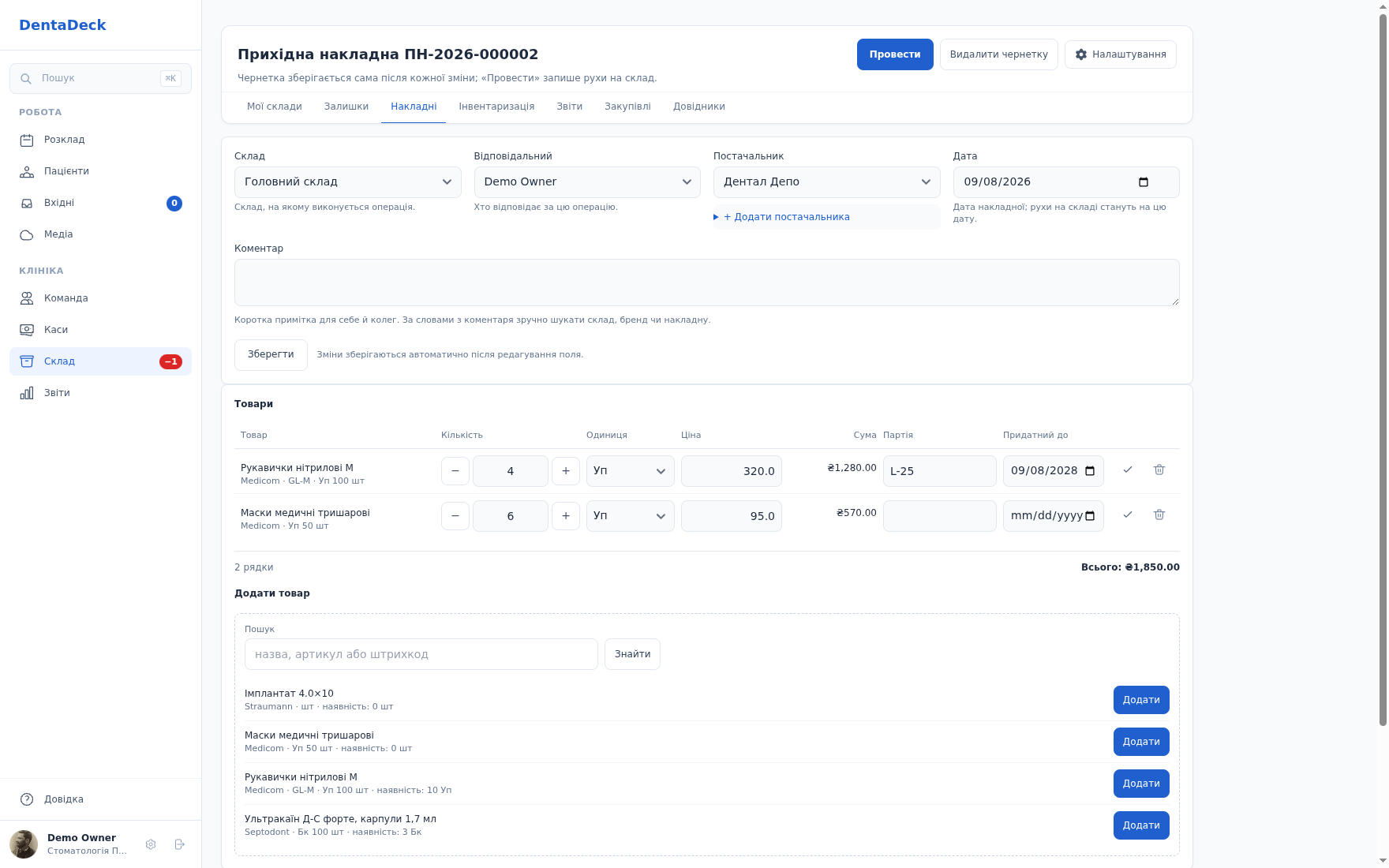Click the Провести button

point(895,54)
